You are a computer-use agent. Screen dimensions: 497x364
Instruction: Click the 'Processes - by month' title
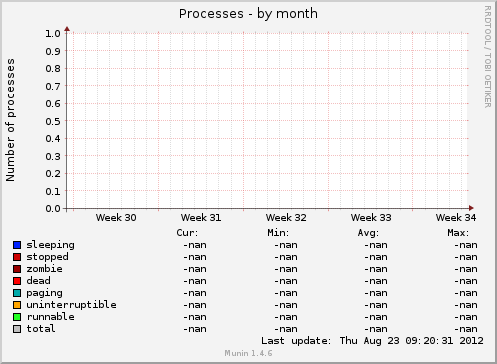point(248,14)
